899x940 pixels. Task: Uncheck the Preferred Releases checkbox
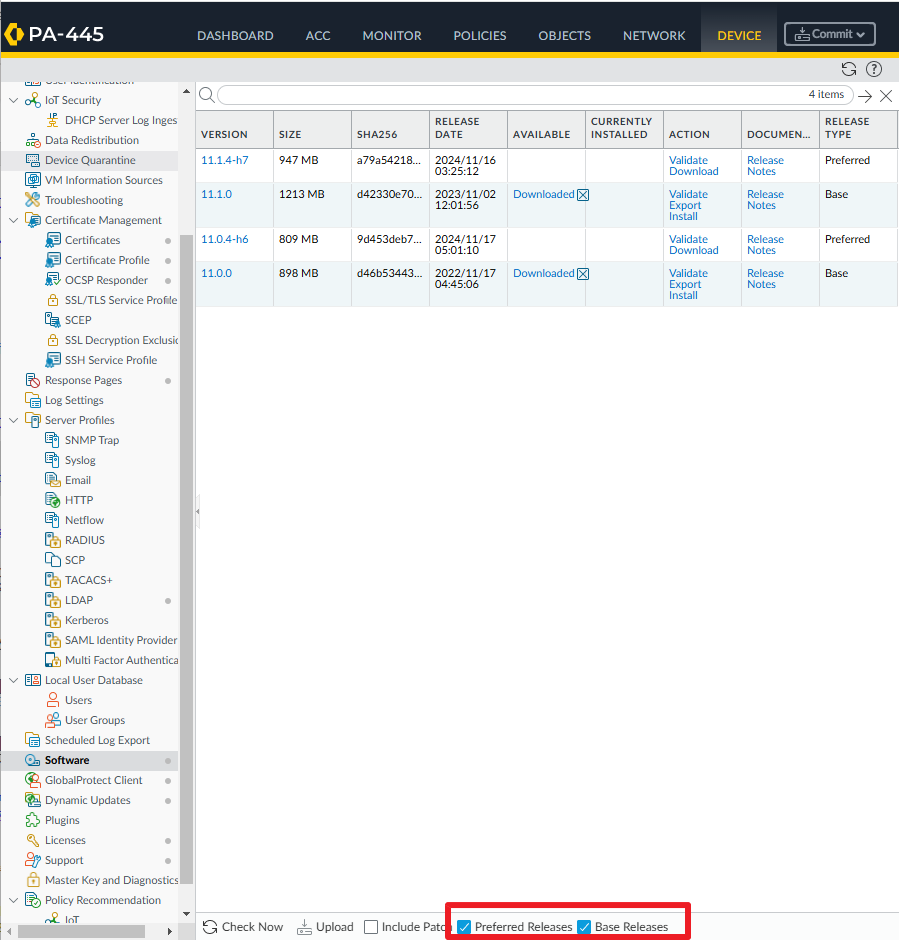pos(464,927)
